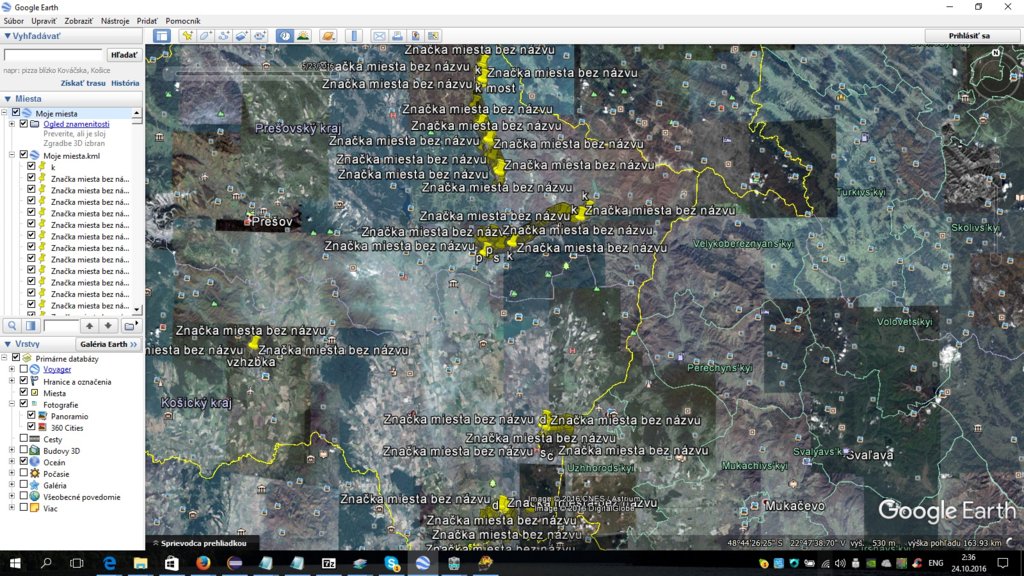This screenshot has height=576, width=1024.
Task: Open the Sprievodca prehliadkou tour guide bar
Action: pyautogui.click(x=199, y=543)
